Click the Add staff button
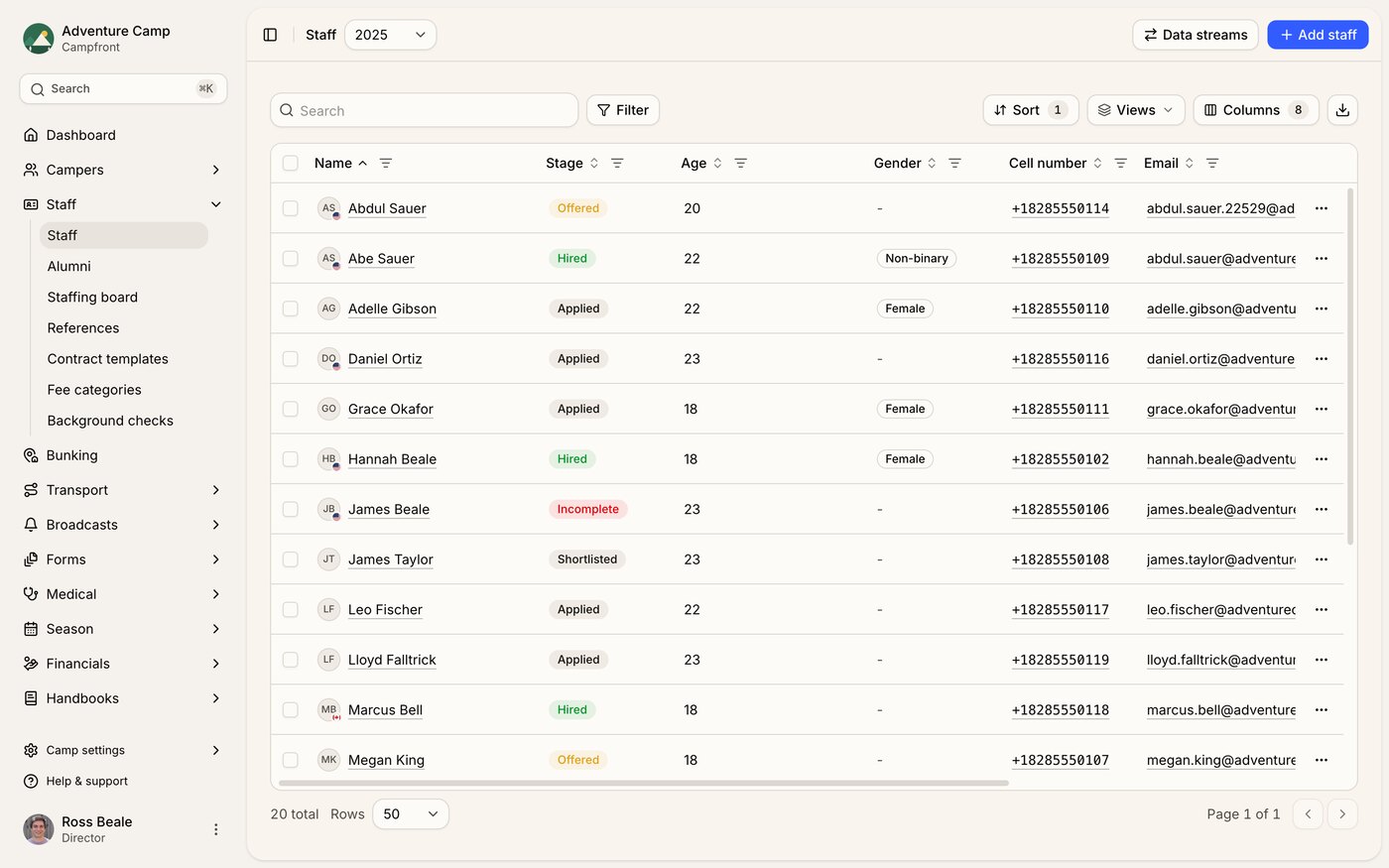This screenshot has height=868, width=1389. click(1318, 35)
